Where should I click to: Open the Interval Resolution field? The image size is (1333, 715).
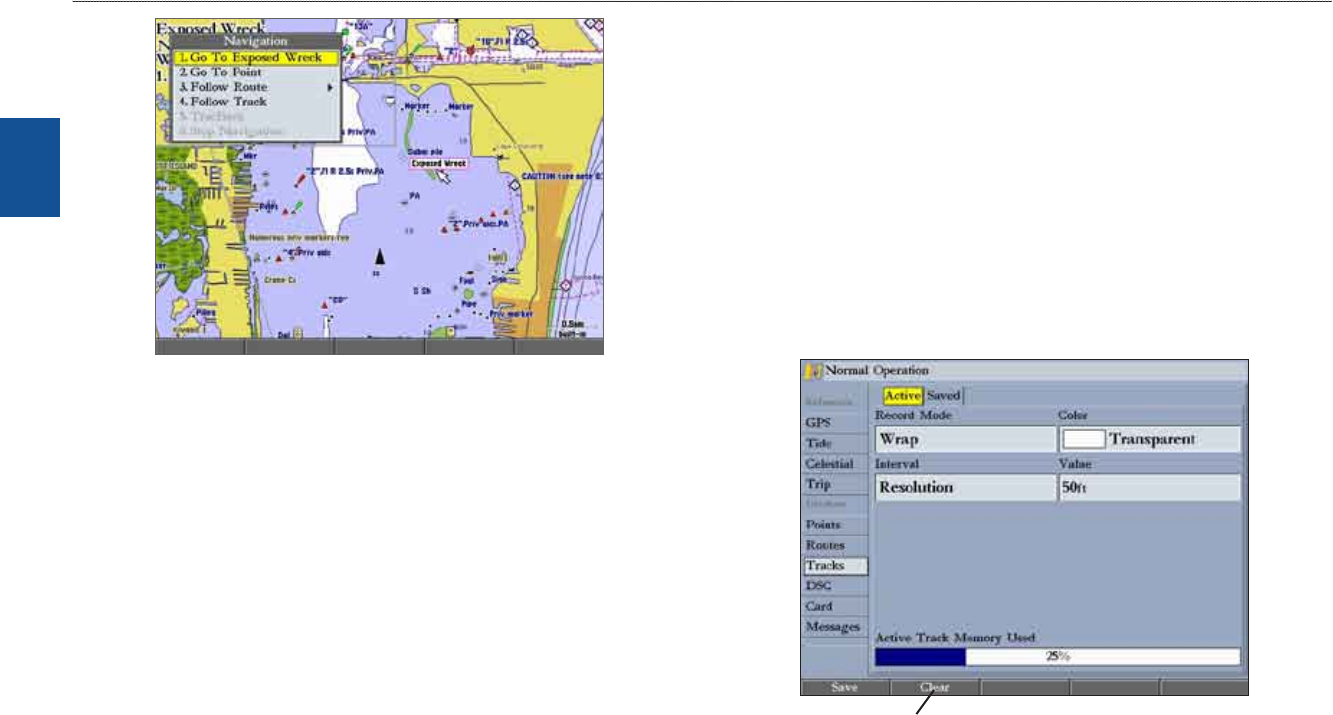[965, 487]
